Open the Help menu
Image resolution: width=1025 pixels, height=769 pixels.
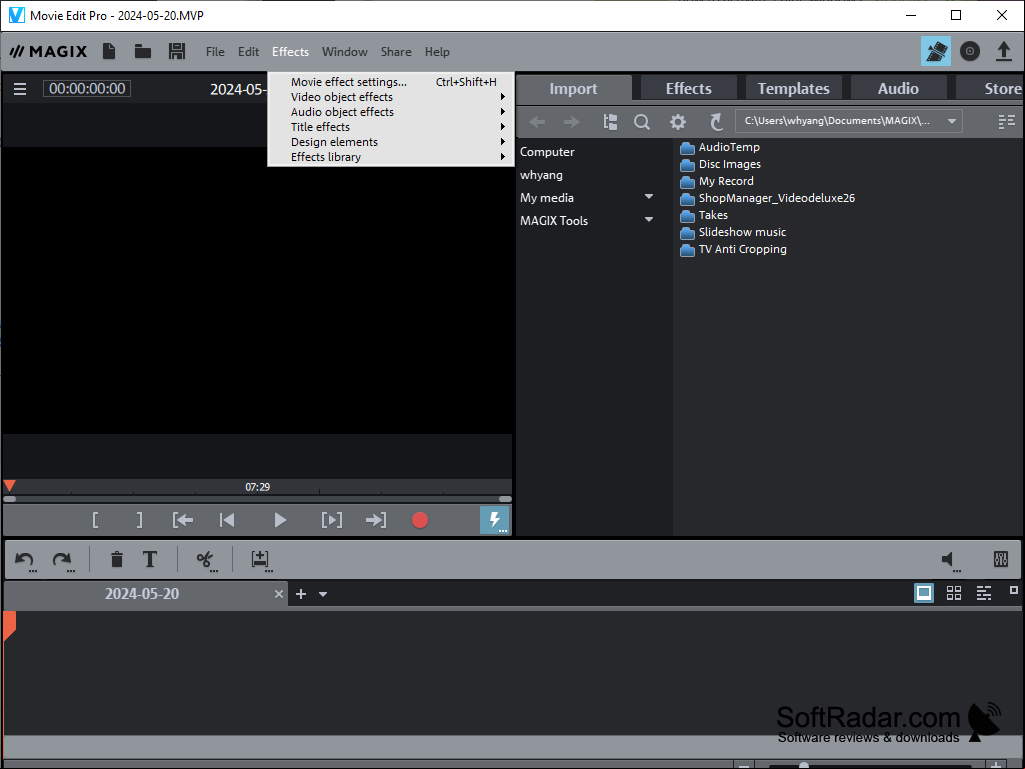point(437,52)
